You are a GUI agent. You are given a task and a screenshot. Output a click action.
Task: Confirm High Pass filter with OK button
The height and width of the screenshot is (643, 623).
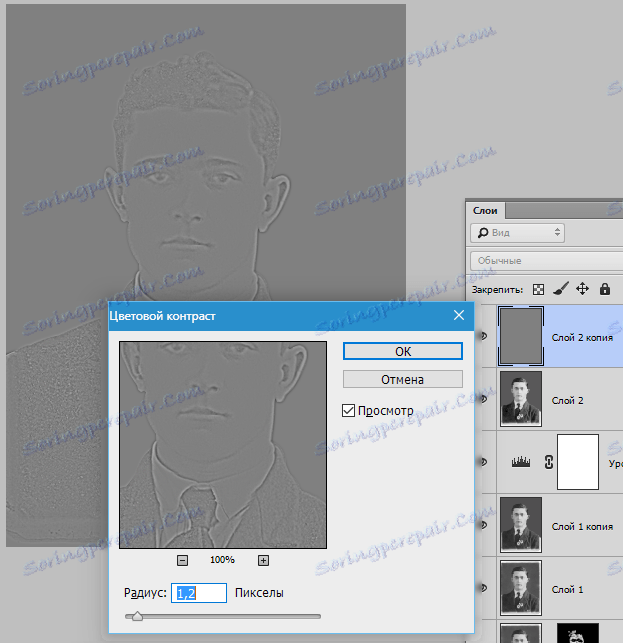403,351
